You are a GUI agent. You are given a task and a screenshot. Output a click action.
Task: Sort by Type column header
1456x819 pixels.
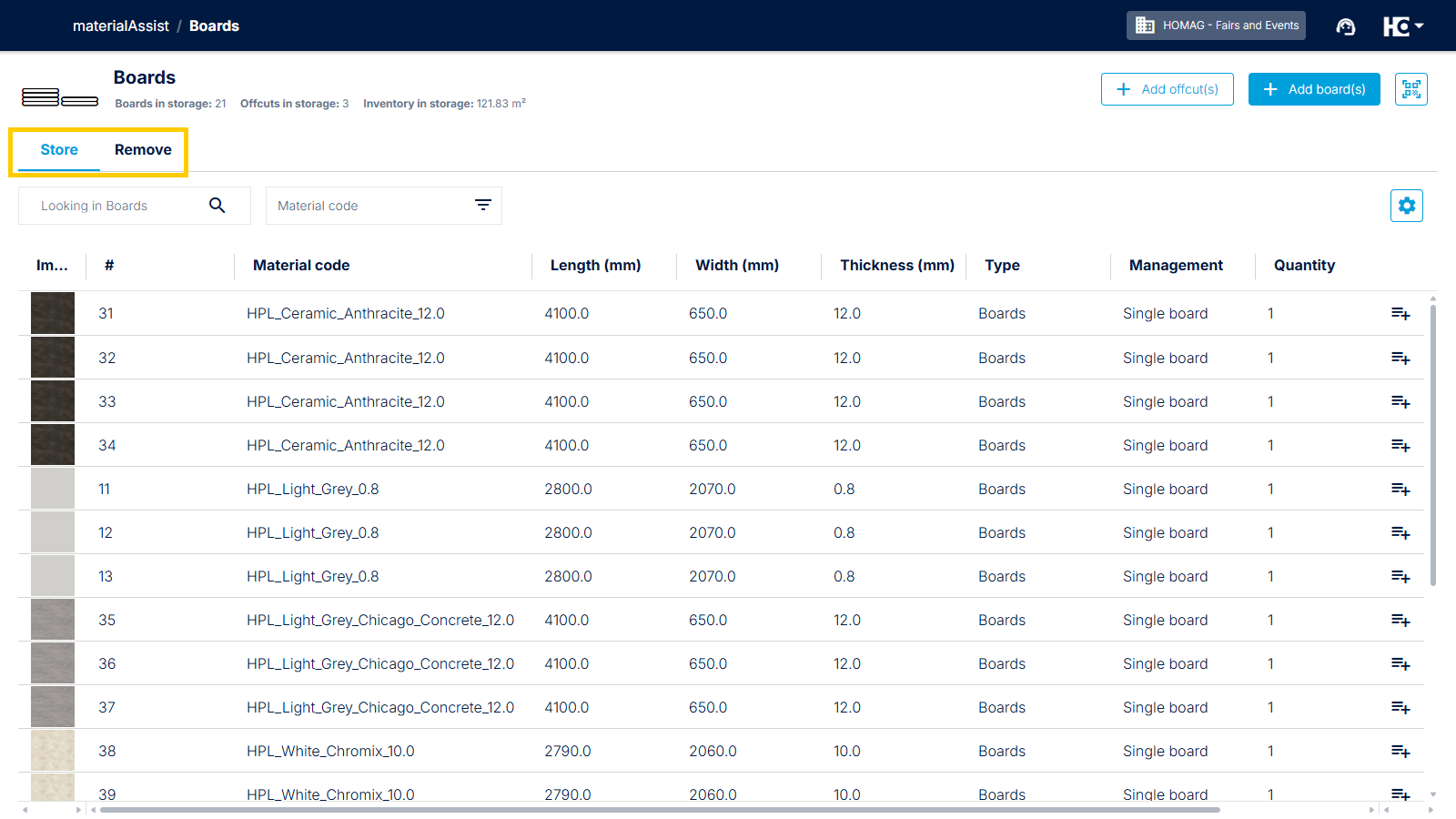click(1002, 266)
